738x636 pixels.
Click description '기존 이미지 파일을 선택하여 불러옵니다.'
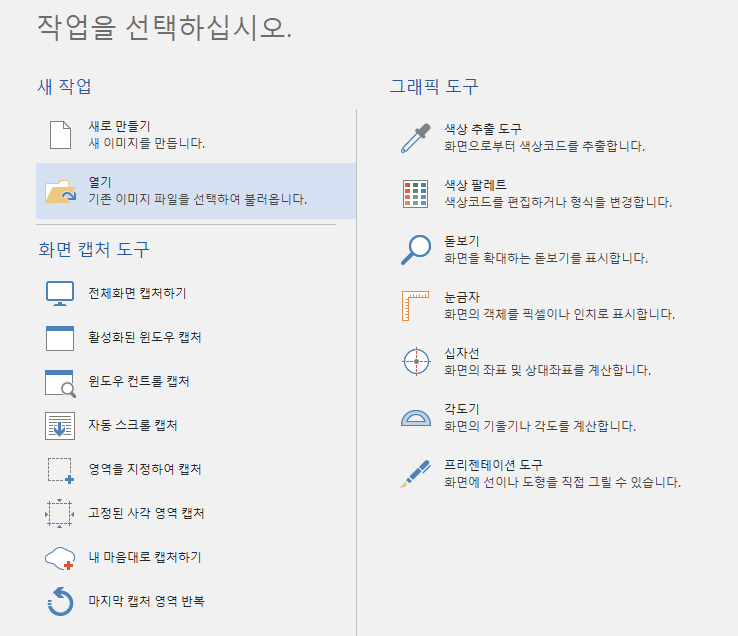198,199
